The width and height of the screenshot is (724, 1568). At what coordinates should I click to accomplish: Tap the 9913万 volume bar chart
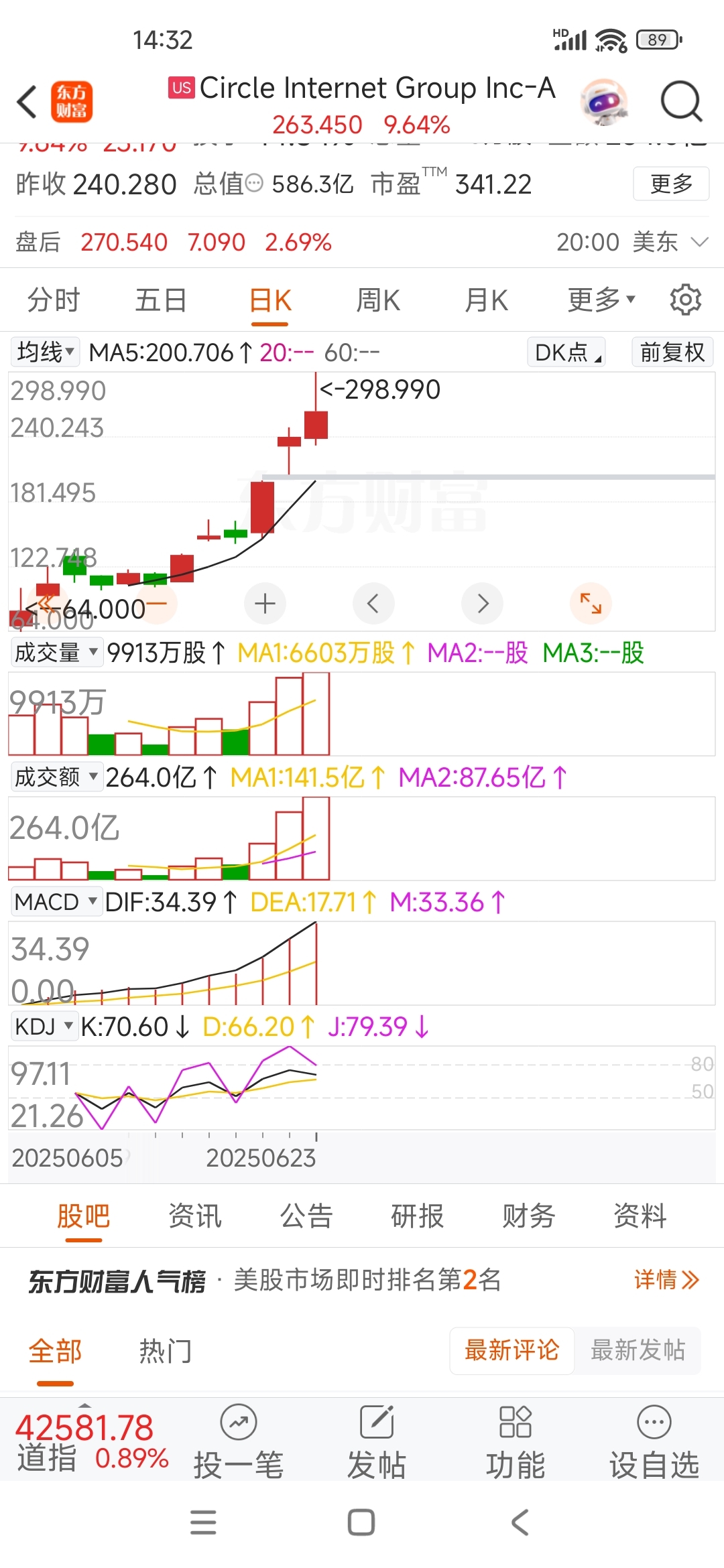click(x=362, y=714)
